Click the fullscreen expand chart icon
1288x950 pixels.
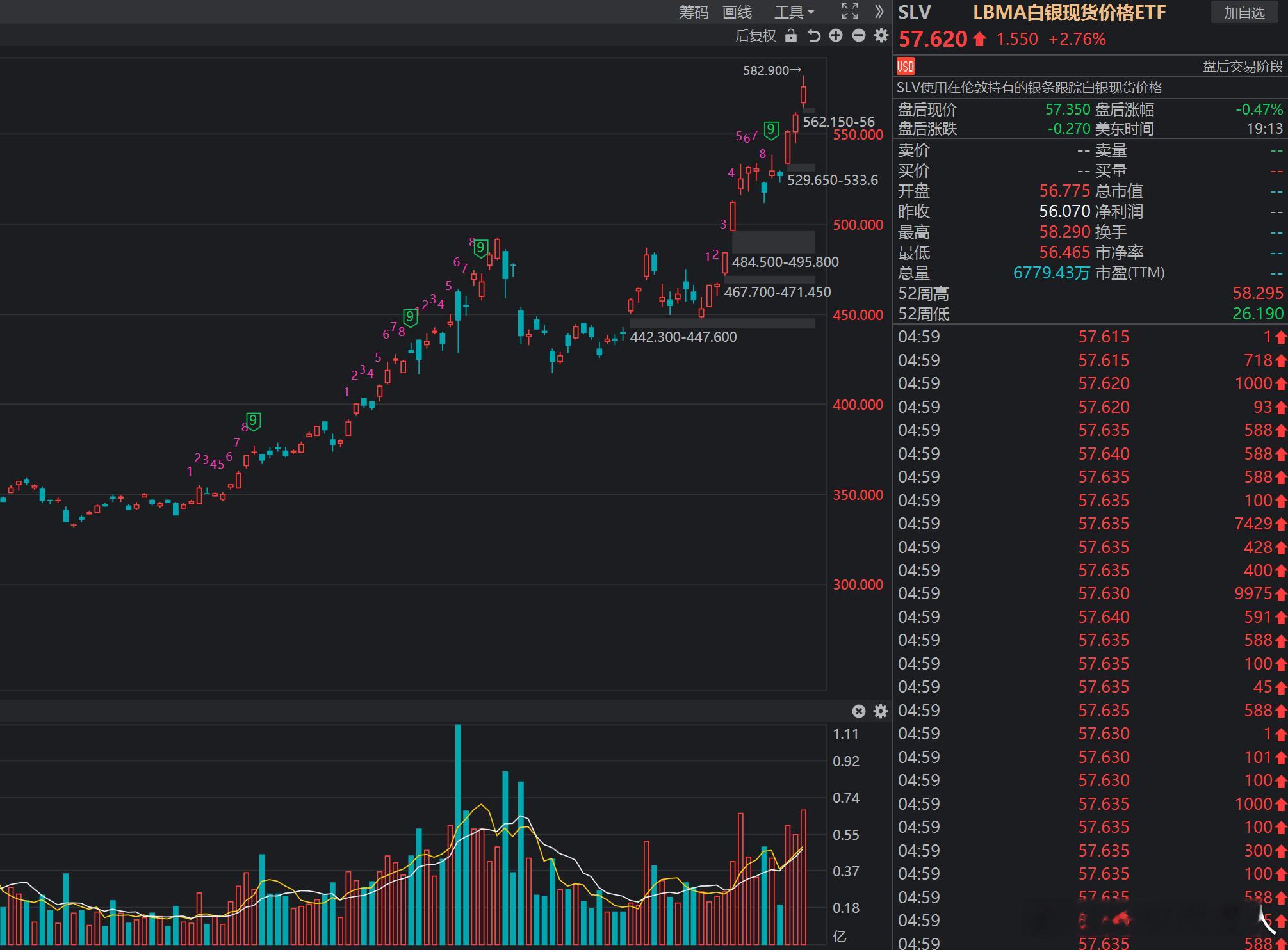coord(849,11)
